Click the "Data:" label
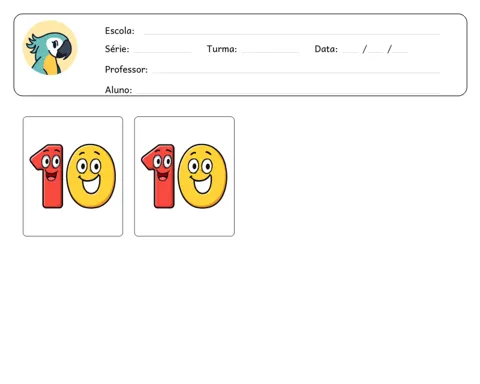Image resolution: width=480 pixels, height=384 pixels. point(326,49)
